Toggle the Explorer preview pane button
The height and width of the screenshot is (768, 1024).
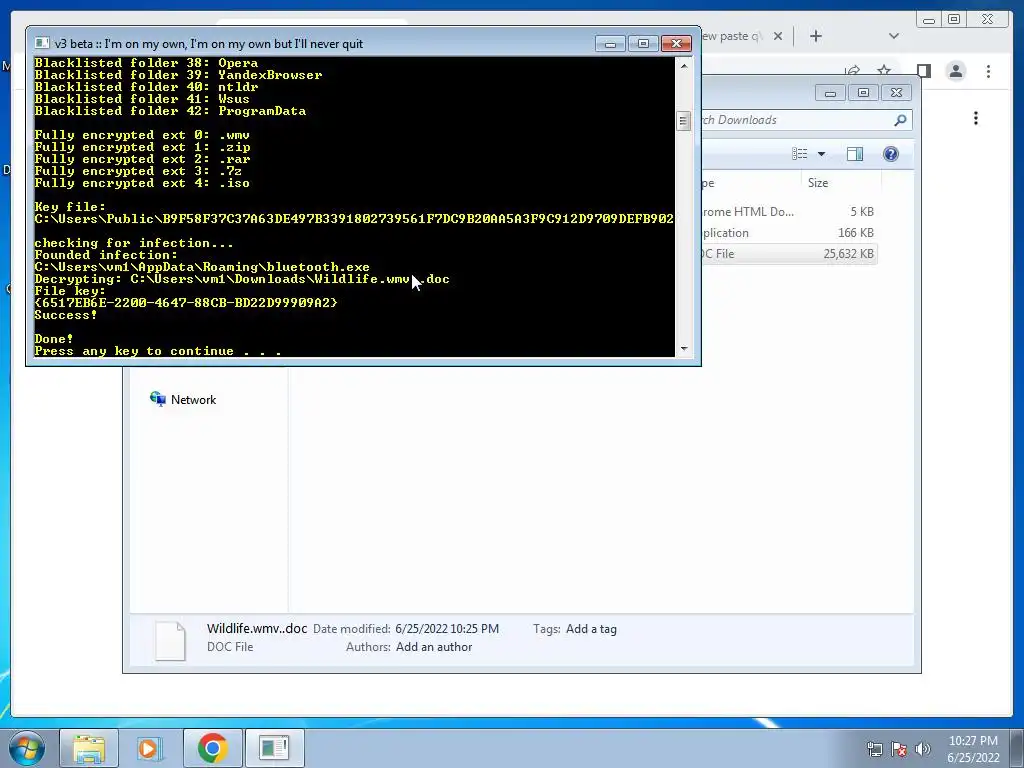pos(855,154)
